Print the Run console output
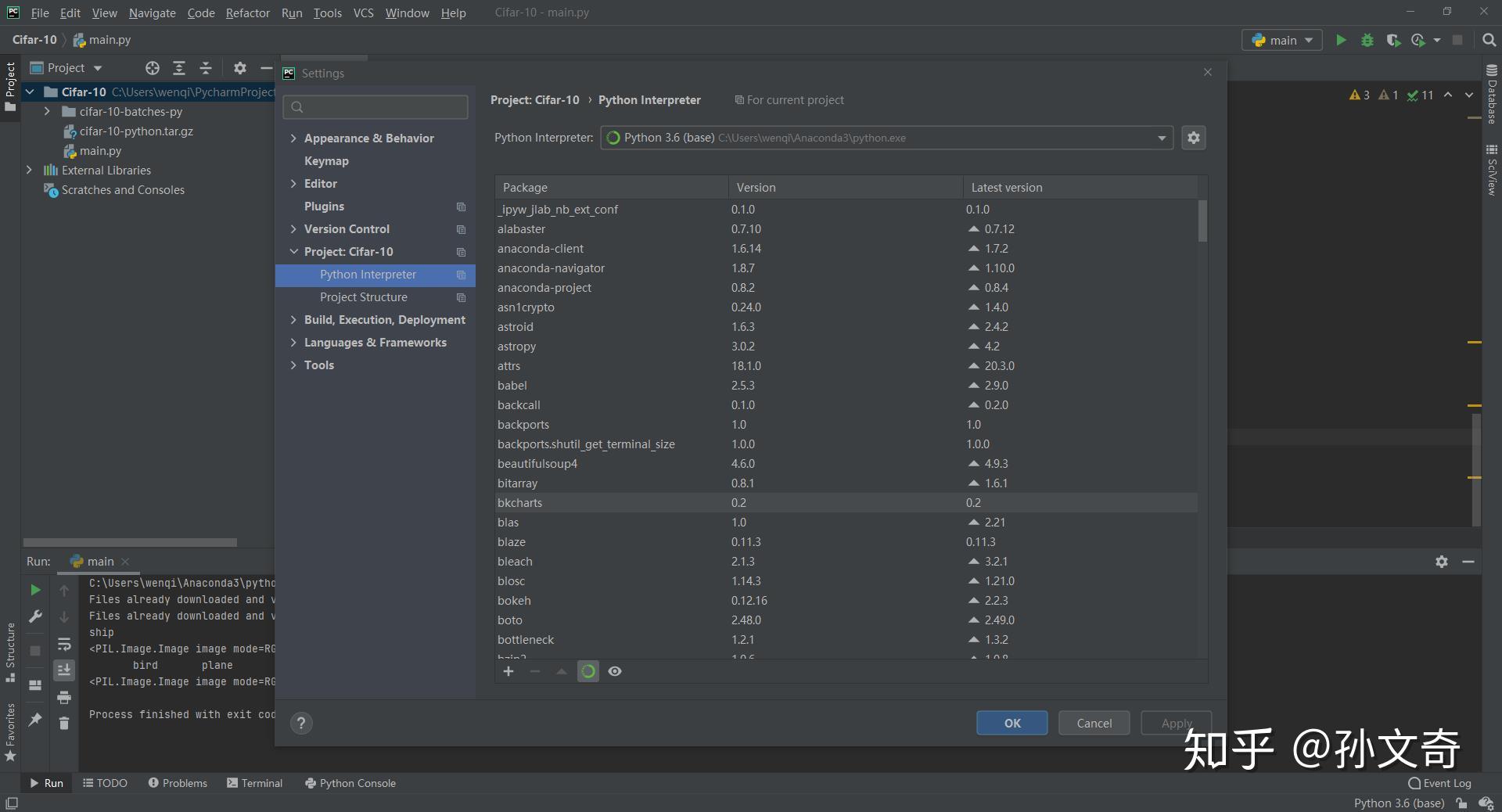The width and height of the screenshot is (1502, 812). click(x=64, y=697)
